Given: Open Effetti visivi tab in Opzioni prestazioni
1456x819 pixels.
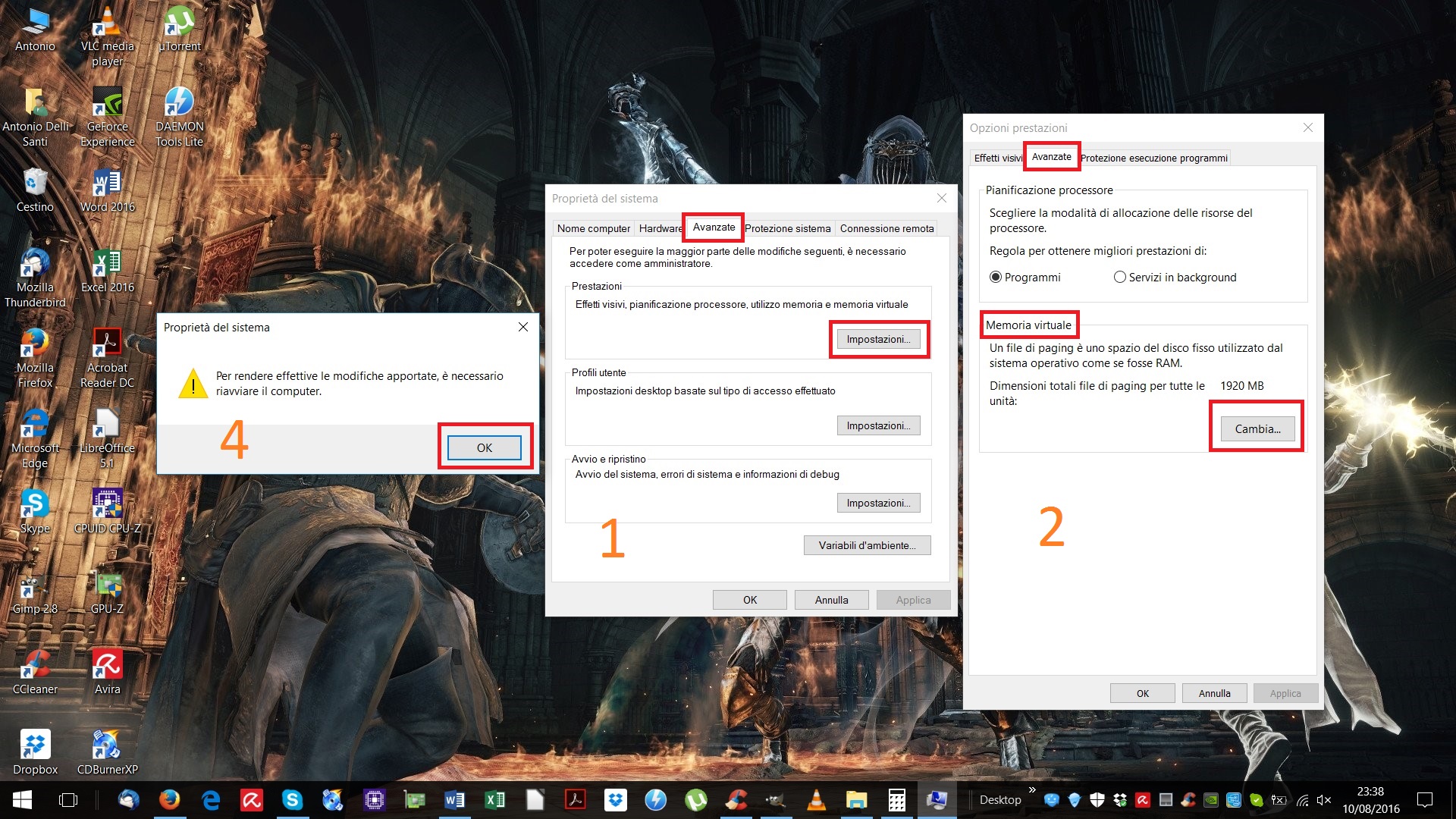Looking at the screenshot, I should coord(998,158).
